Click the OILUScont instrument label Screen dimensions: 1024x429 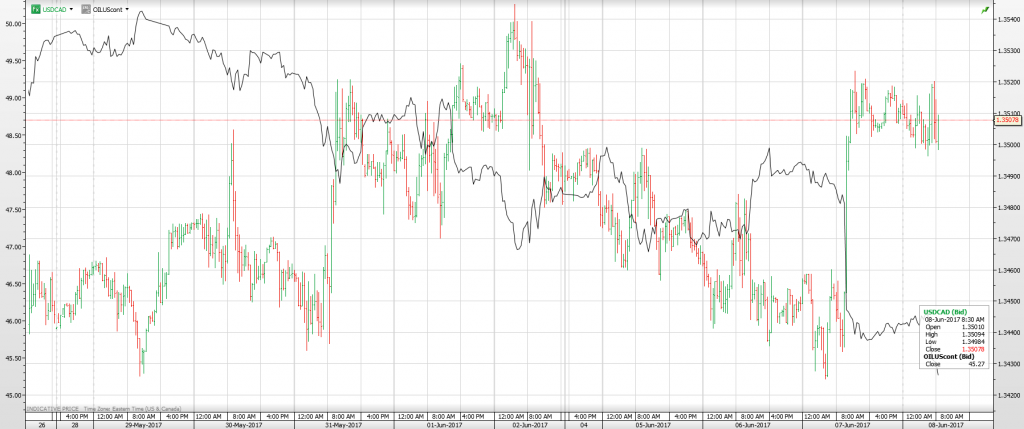coord(107,9)
